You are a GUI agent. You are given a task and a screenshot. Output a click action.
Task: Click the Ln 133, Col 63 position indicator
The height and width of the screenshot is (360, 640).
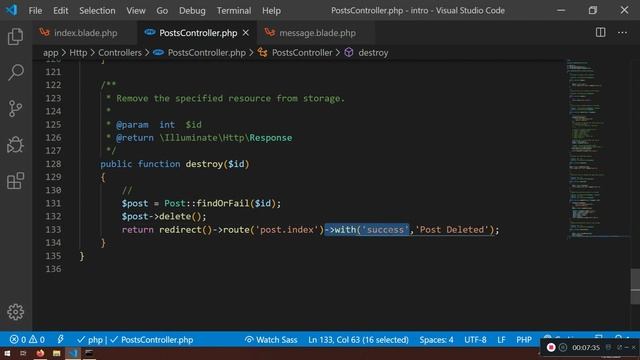(x=358, y=340)
